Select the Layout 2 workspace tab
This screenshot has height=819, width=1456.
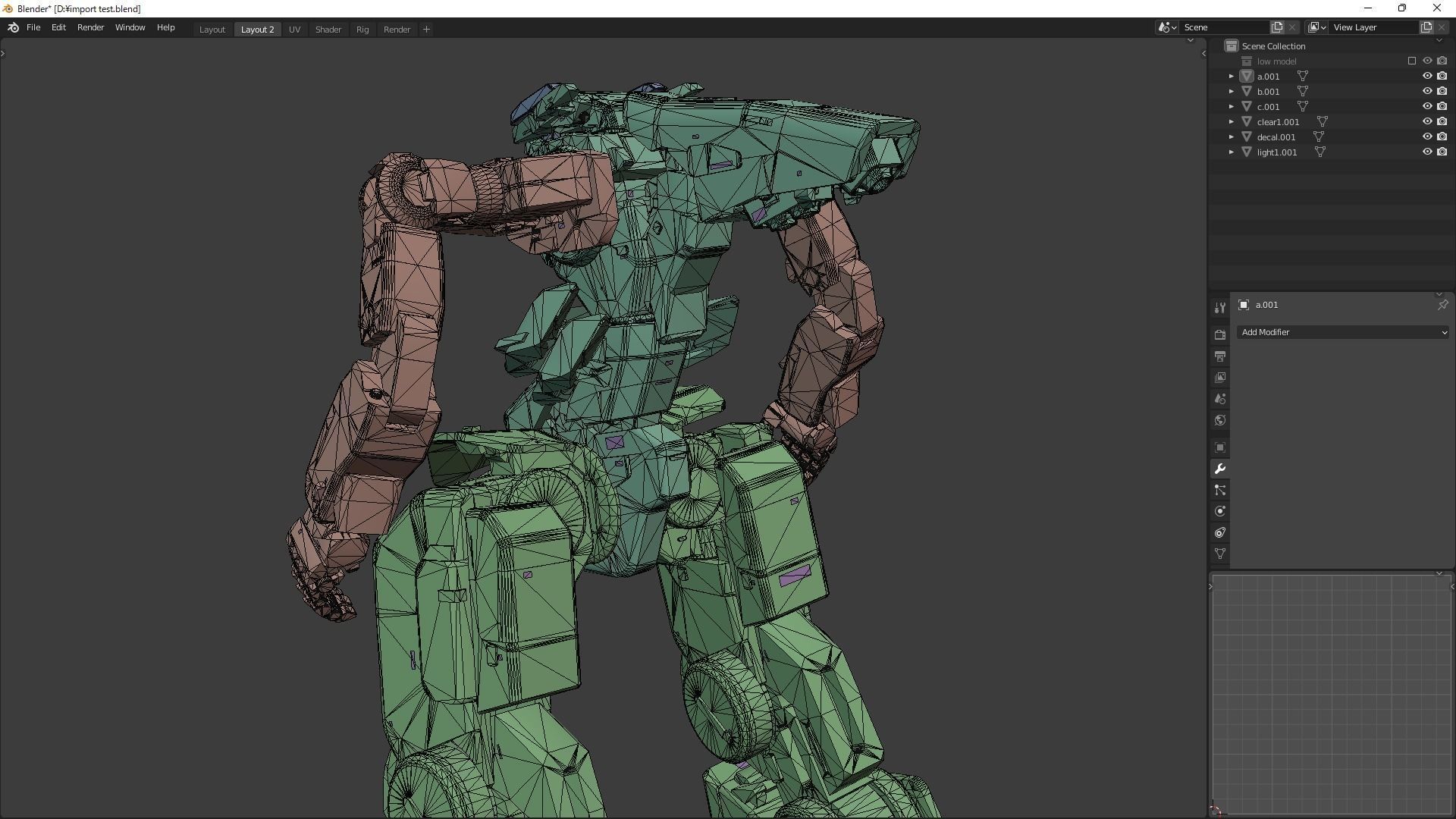257,30
